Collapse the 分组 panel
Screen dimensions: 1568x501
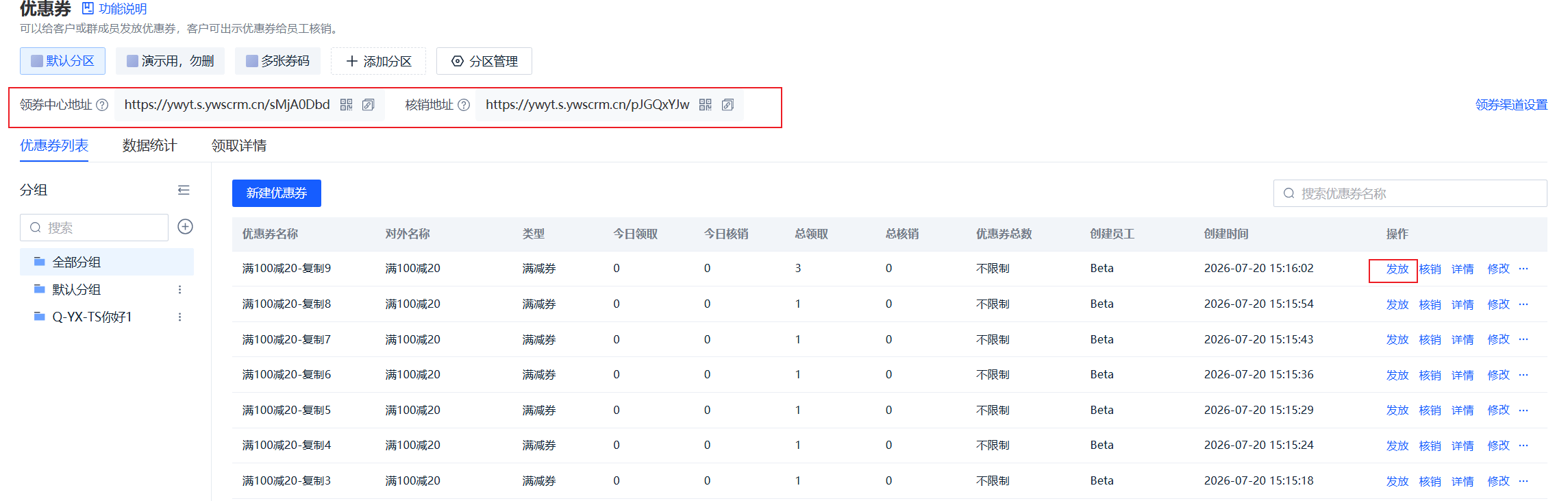coord(184,190)
